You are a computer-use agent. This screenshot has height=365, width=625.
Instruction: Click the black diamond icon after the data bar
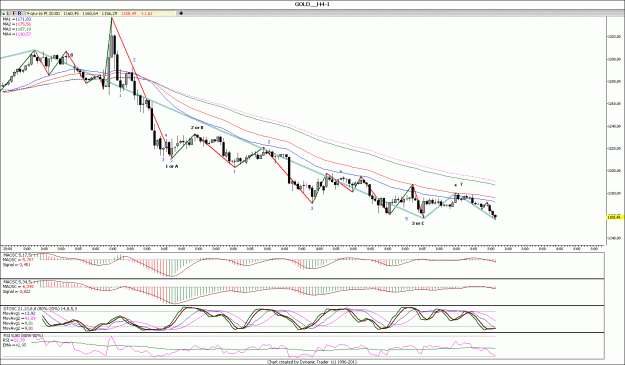click(181, 14)
